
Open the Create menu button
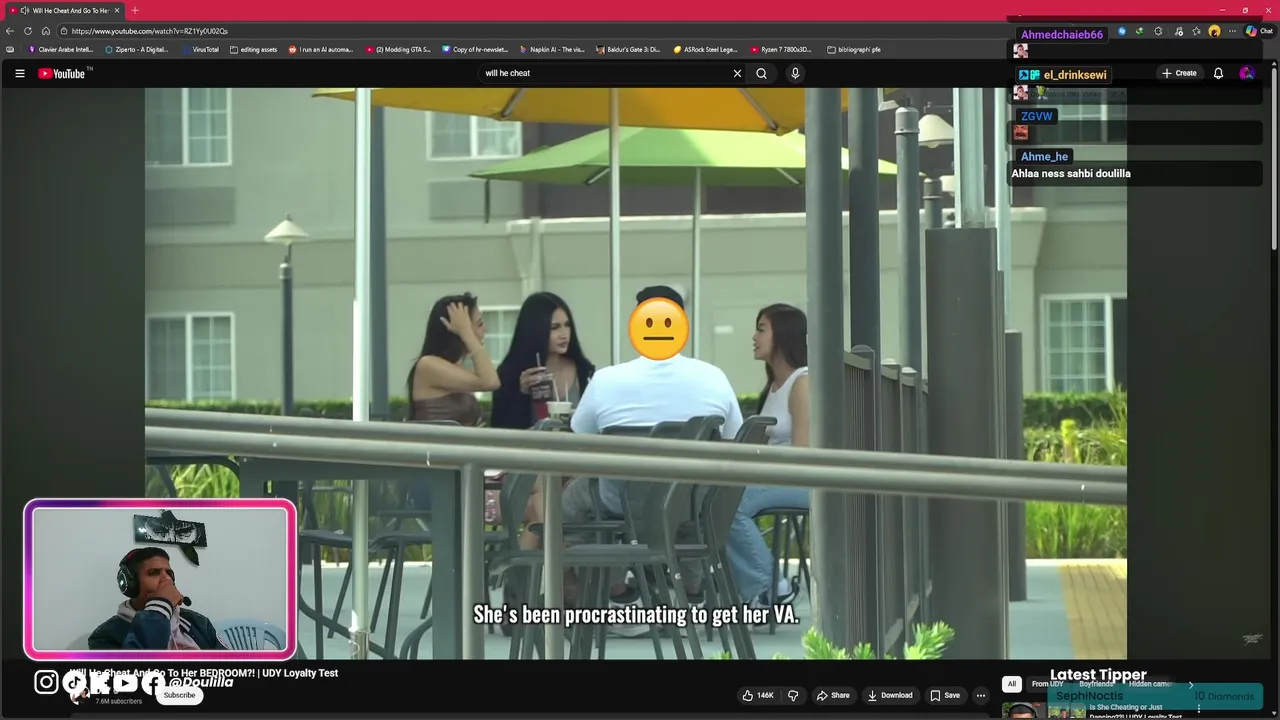[1179, 73]
